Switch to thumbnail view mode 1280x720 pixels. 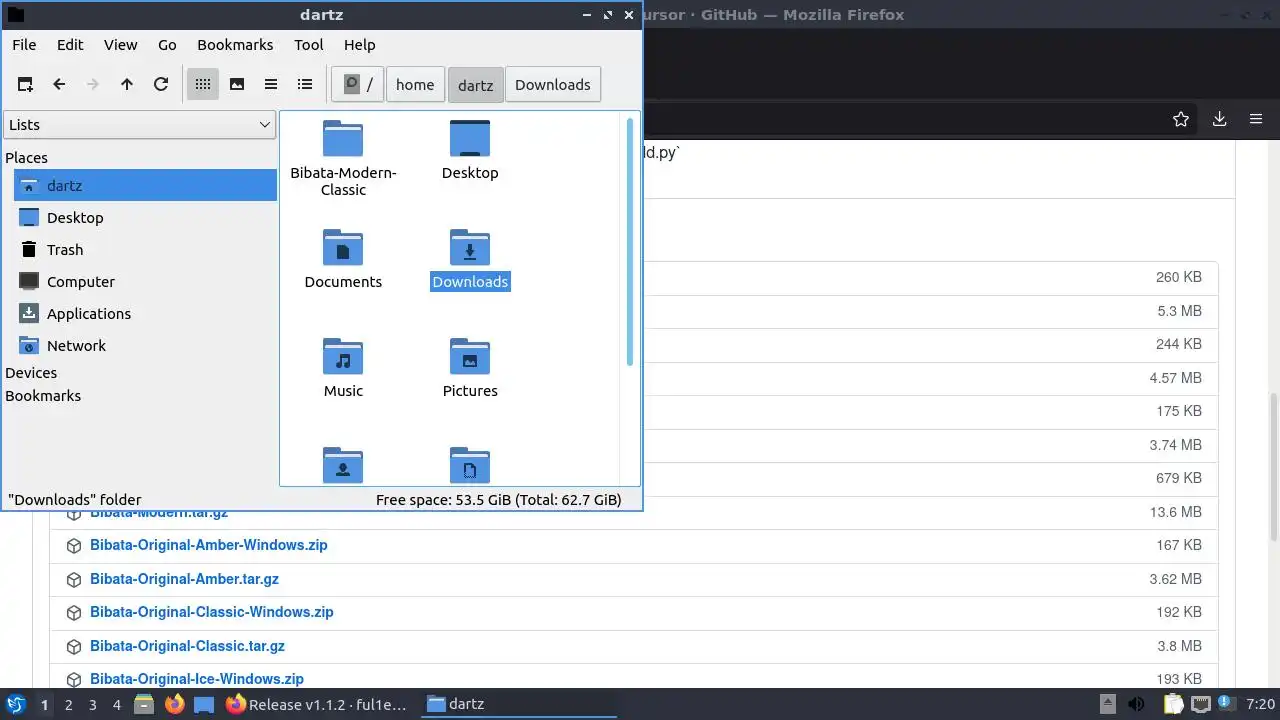tap(237, 84)
